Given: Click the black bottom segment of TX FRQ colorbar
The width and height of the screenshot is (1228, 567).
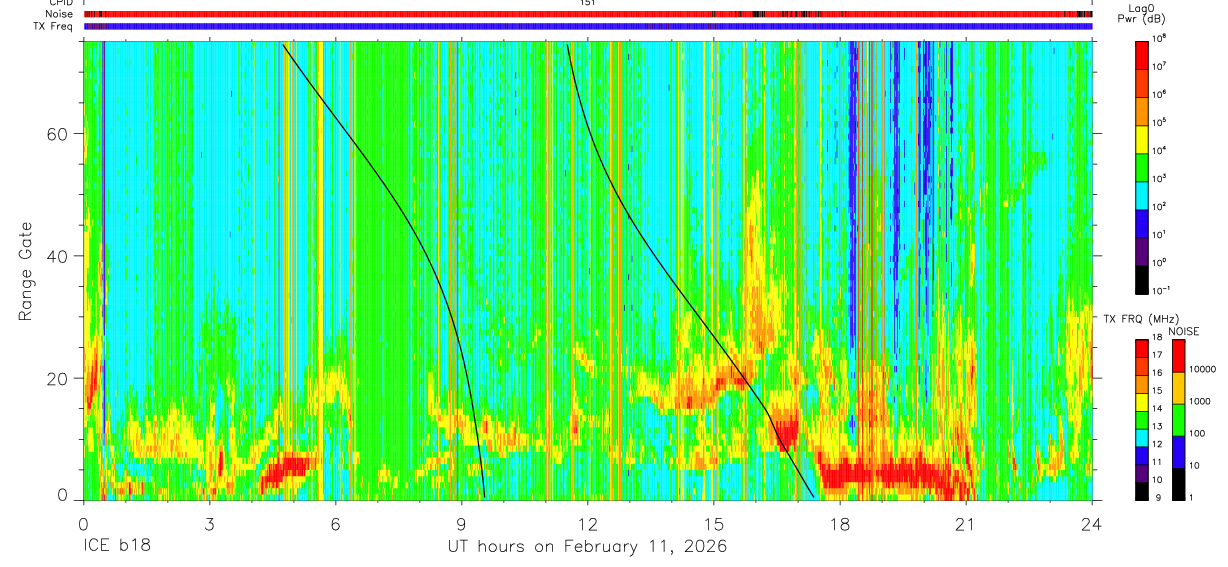Looking at the screenshot, I should [1144, 490].
